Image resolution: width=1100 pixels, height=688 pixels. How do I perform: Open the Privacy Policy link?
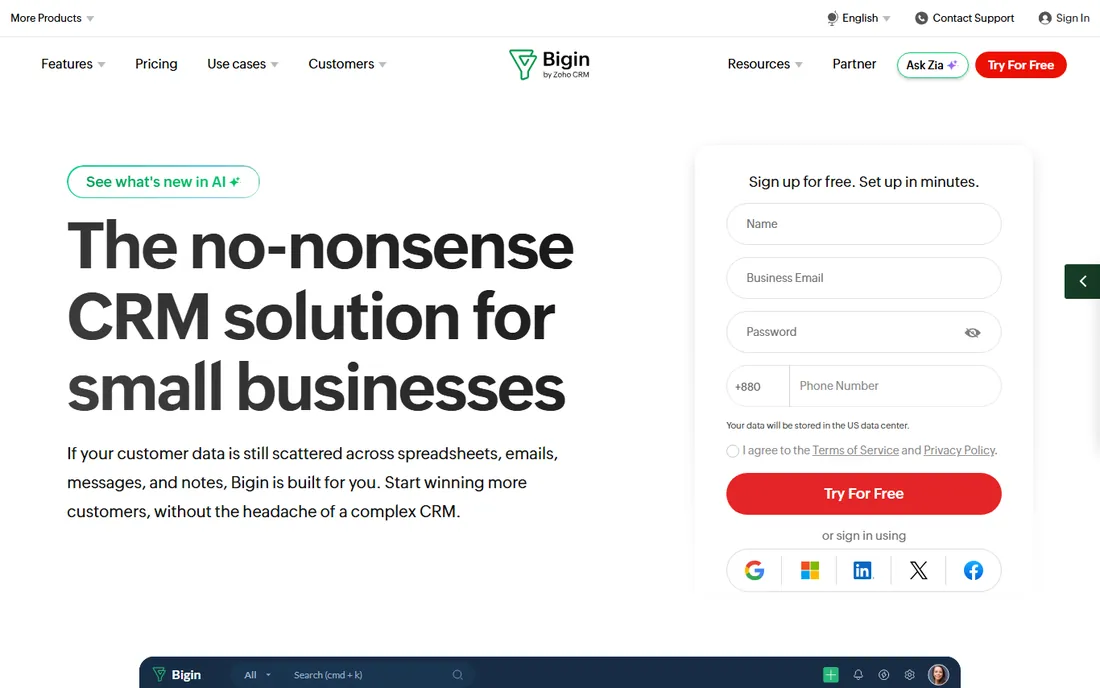pyautogui.click(x=959, y=450)
